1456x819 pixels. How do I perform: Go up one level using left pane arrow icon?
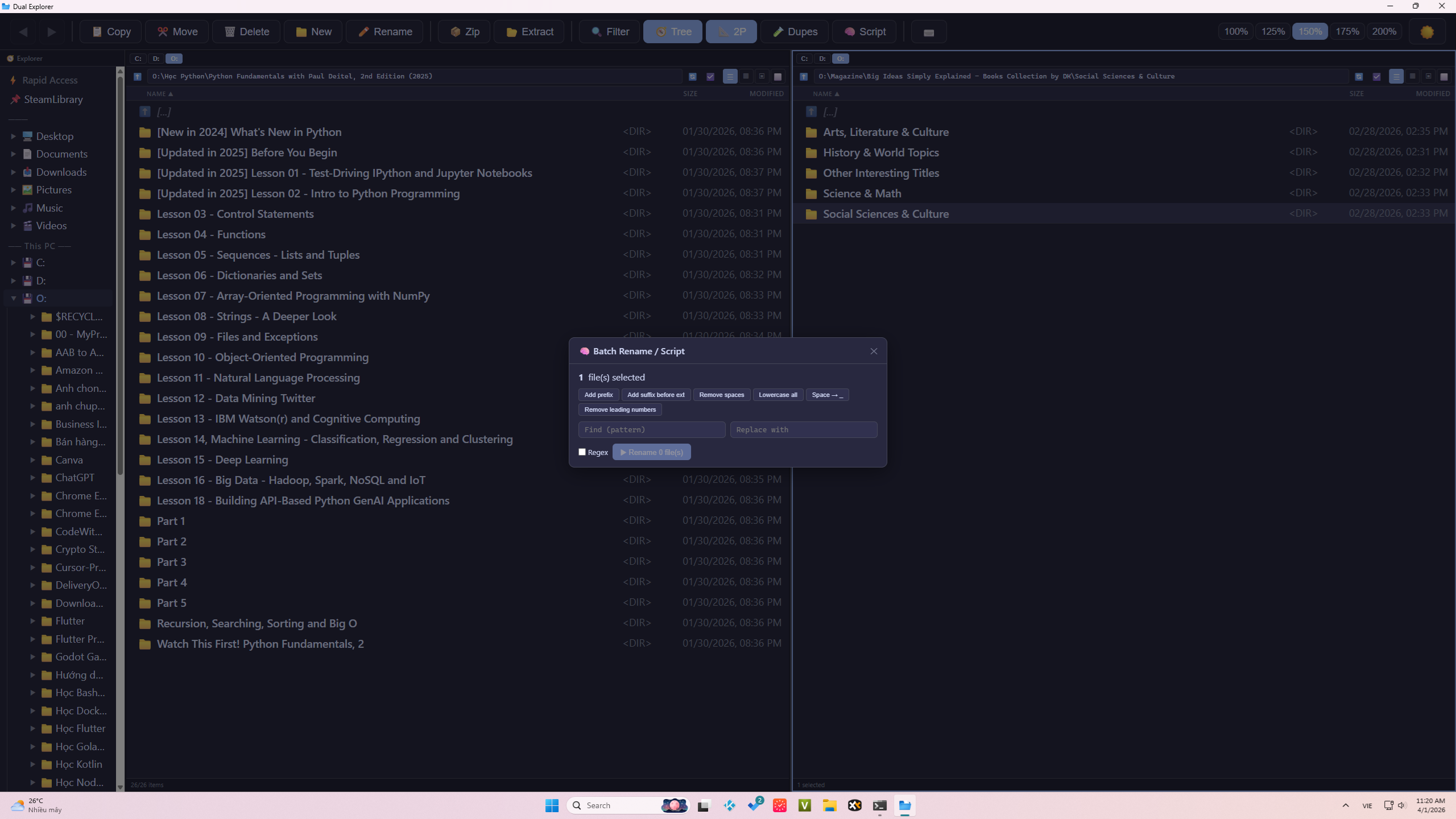click(x=137, y=76)
